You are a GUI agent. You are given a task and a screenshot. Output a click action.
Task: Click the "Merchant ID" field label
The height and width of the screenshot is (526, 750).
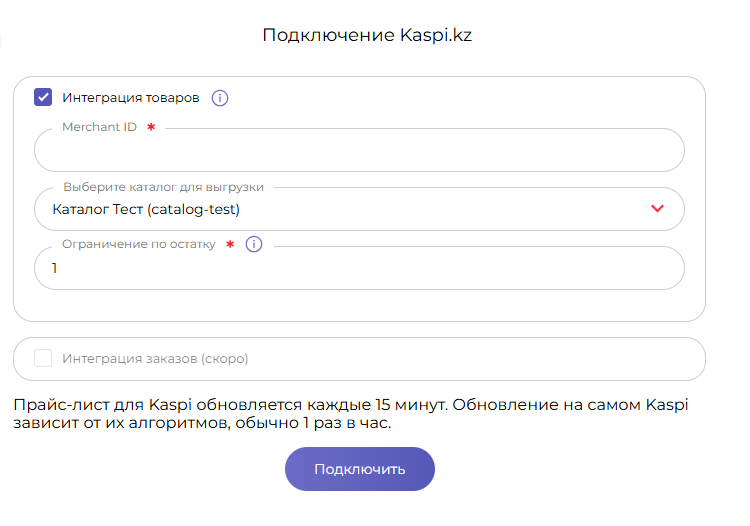coord(99,128)
